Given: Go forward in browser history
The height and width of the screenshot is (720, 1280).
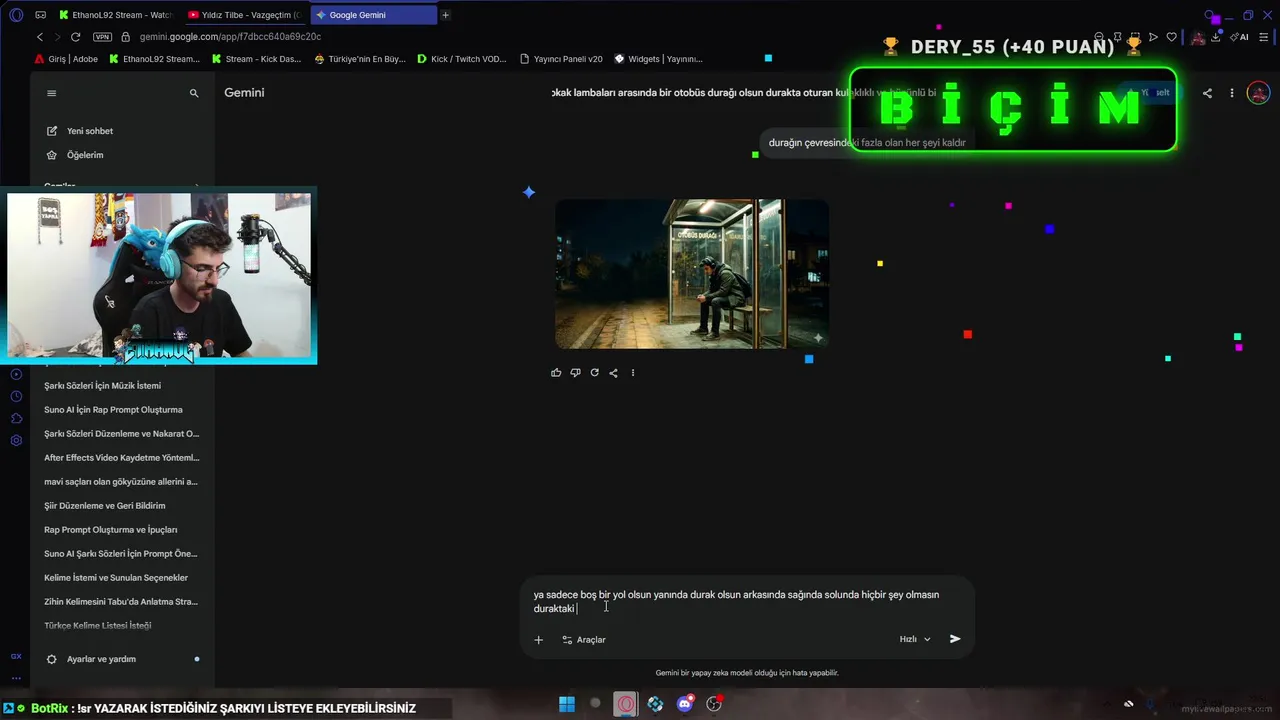Looking at the screenshot, I should pyautogui.click(x=57, y=37).
